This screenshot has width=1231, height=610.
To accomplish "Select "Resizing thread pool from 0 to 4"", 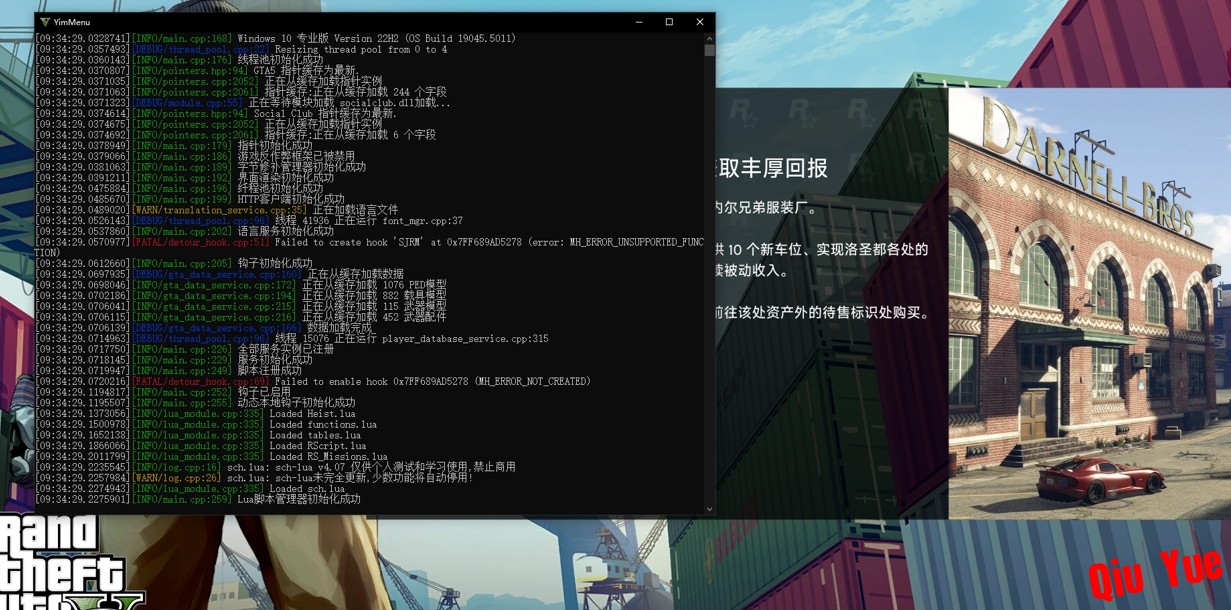I will [361, 49].
